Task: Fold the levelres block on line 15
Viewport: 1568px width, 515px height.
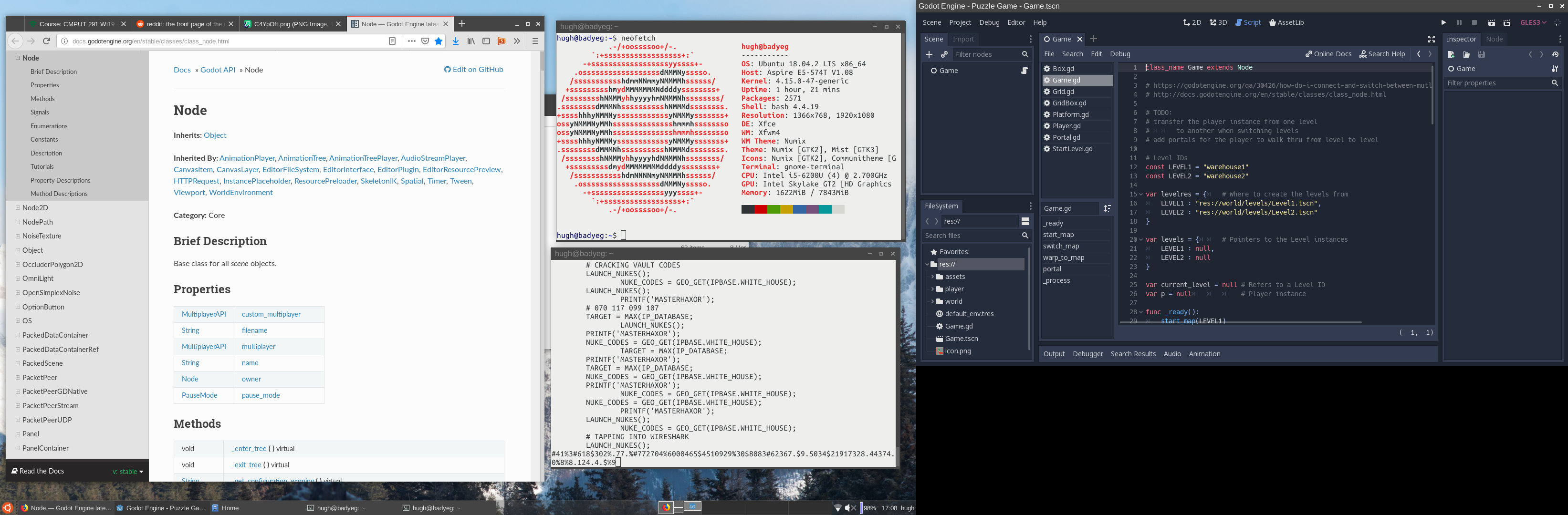Action: tap(1141, 195)
